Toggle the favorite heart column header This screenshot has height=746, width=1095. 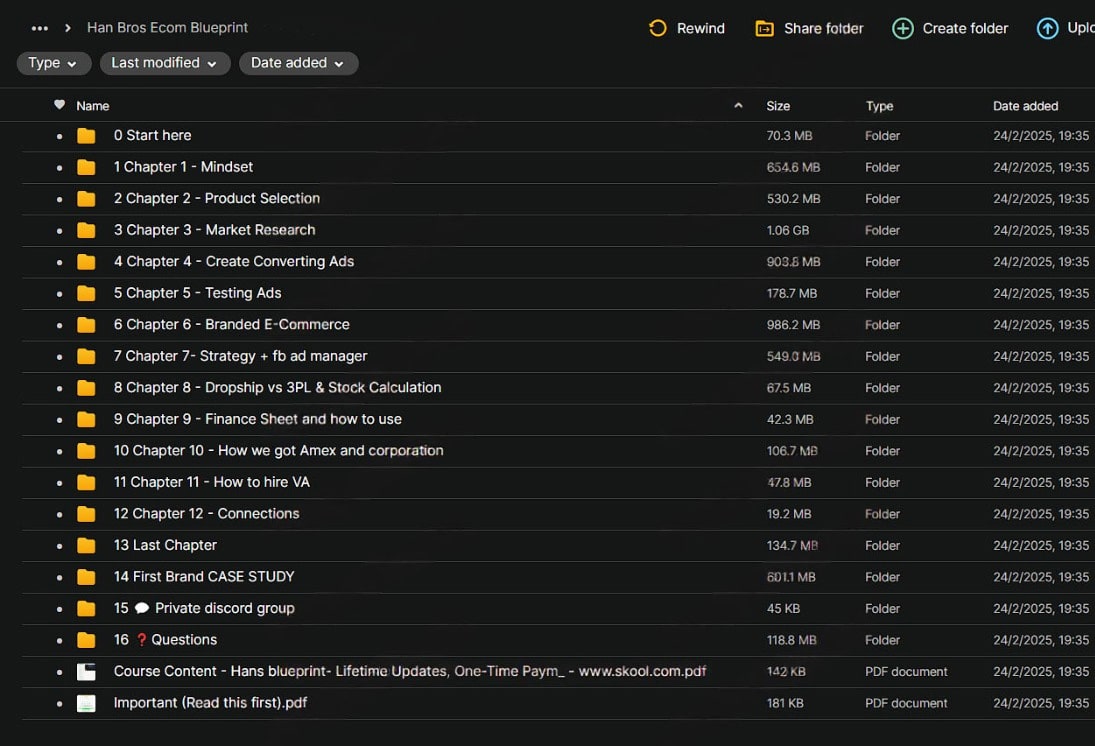(59, 105)
